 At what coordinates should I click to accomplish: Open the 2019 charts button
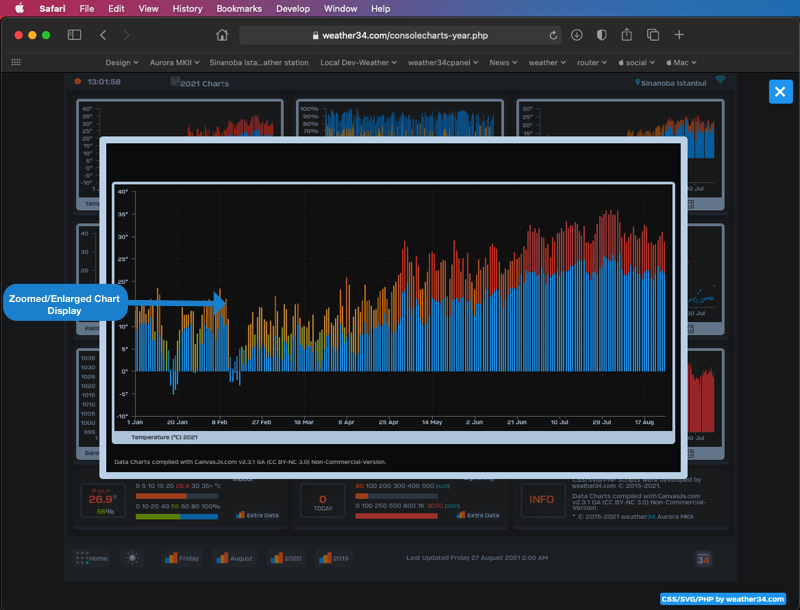[334, 558]
